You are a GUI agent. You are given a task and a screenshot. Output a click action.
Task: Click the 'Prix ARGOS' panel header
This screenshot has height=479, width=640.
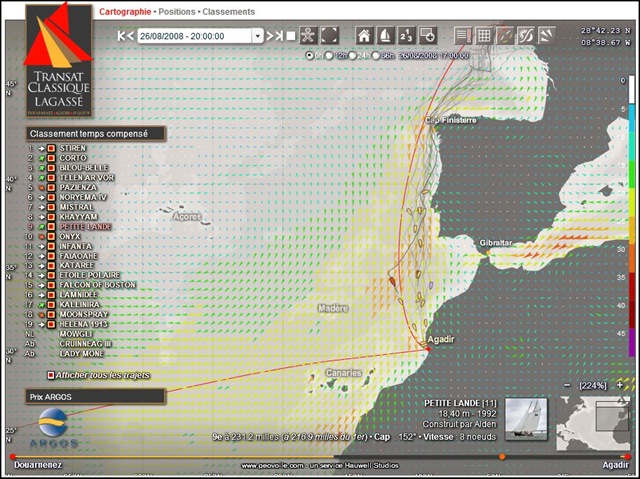tap(96, 397)
